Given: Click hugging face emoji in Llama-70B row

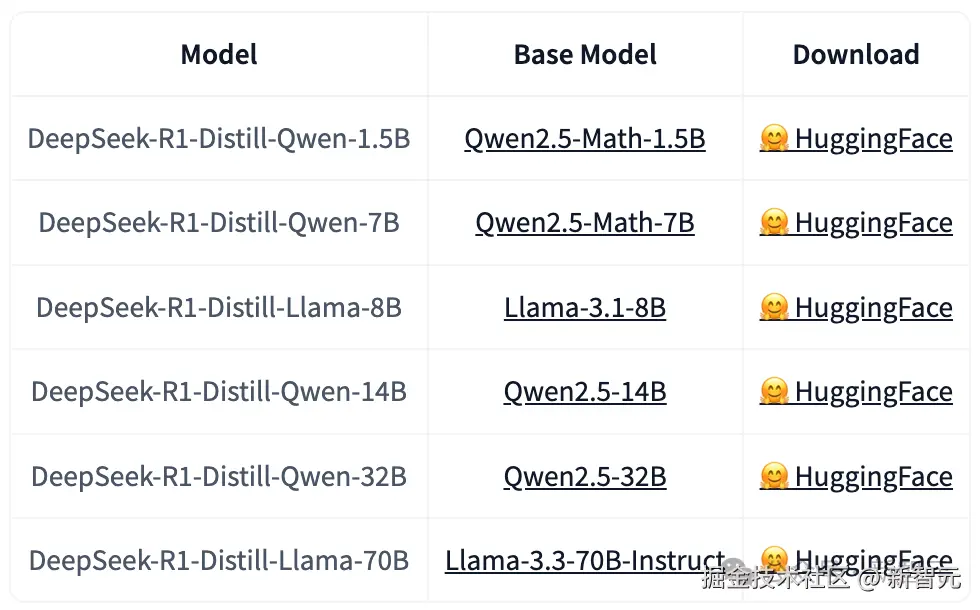Looking at the screenshot, I should pos(775,558).
